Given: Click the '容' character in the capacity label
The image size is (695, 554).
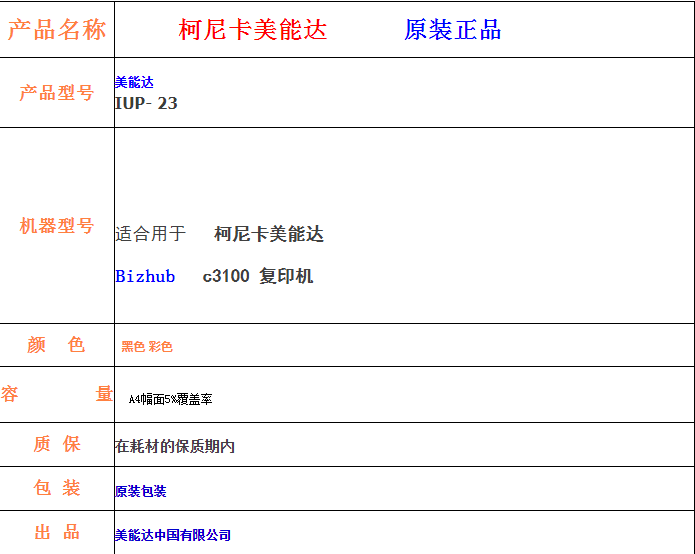Looking at the screenshot, I should coord(10,394).
